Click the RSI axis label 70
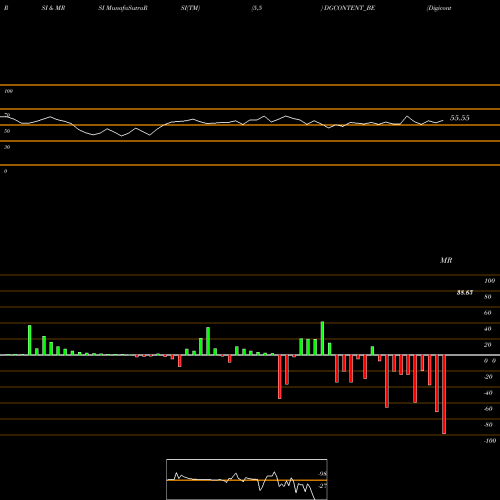500x500 pixels. 7,115
